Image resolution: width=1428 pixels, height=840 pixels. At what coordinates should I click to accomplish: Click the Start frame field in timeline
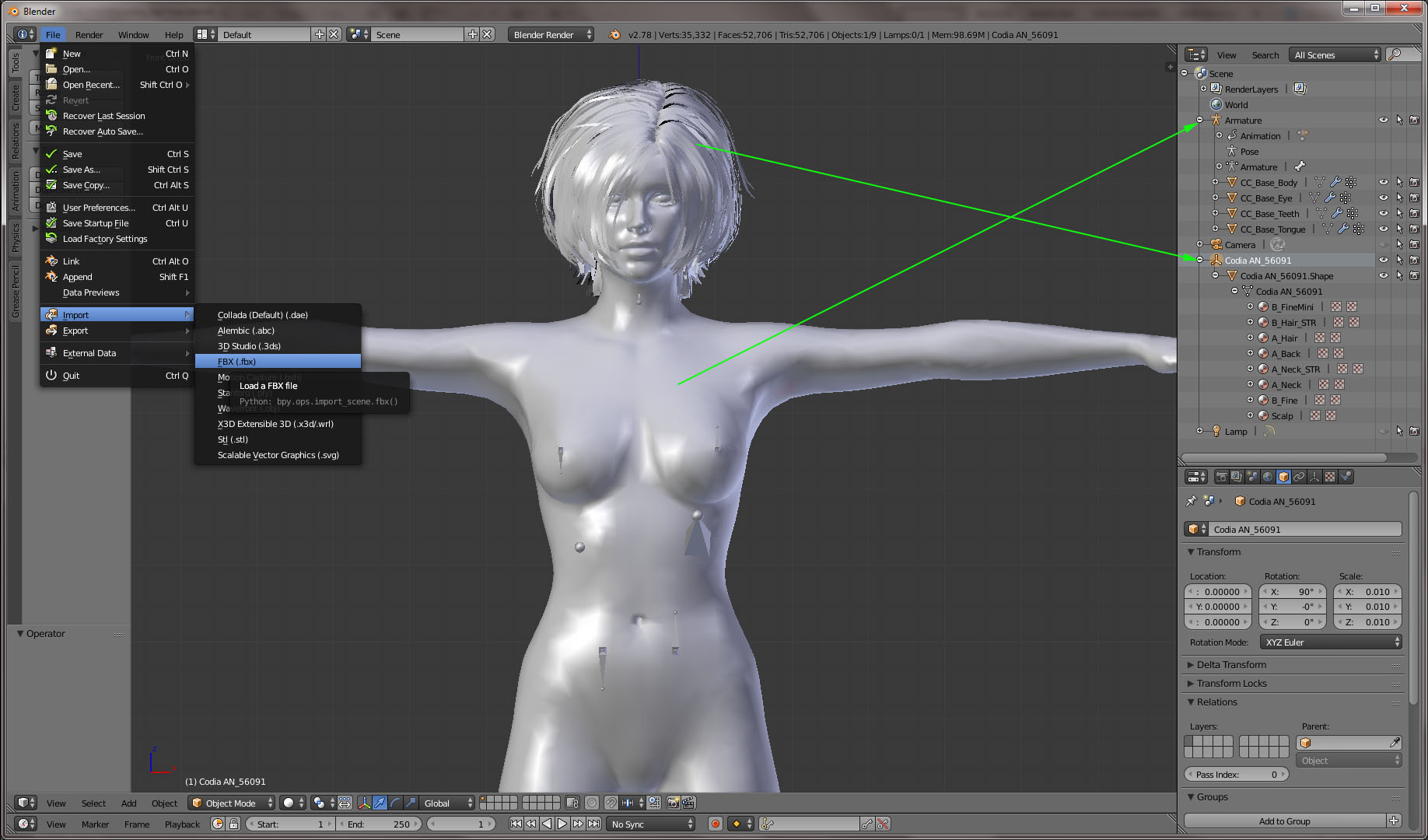click(x=292, y=824)
